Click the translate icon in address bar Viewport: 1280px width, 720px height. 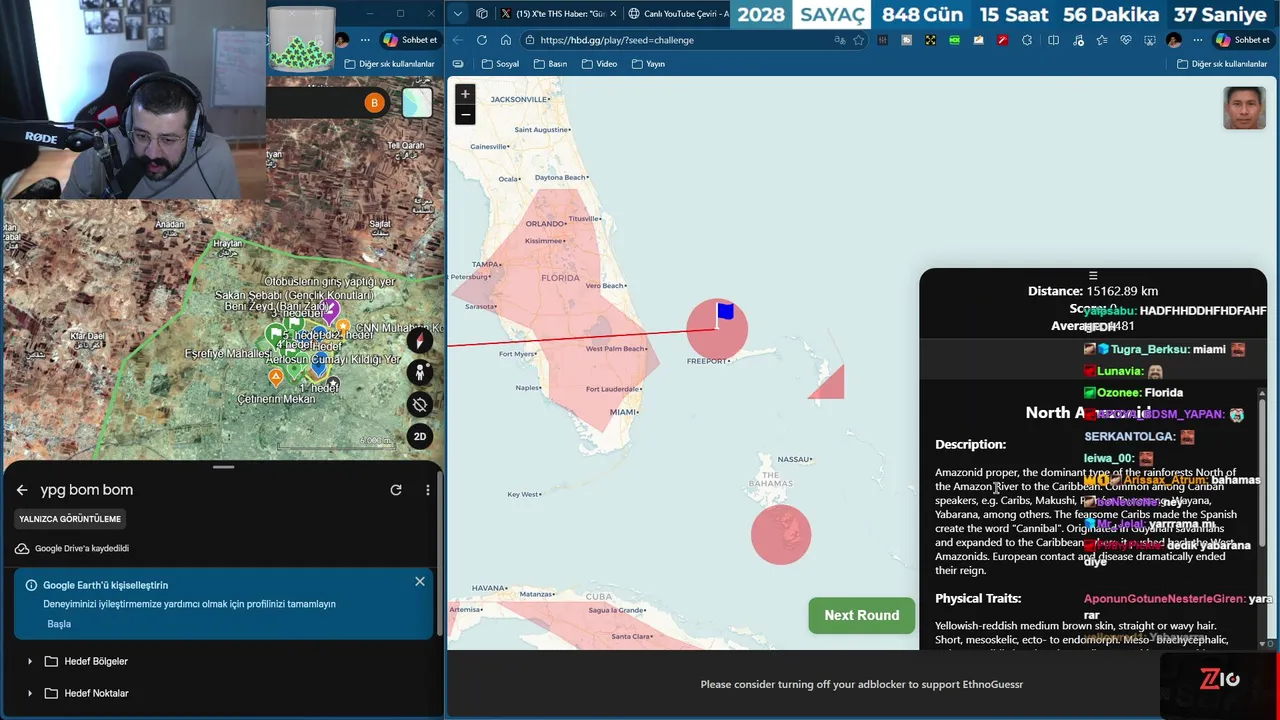[839, 40]
